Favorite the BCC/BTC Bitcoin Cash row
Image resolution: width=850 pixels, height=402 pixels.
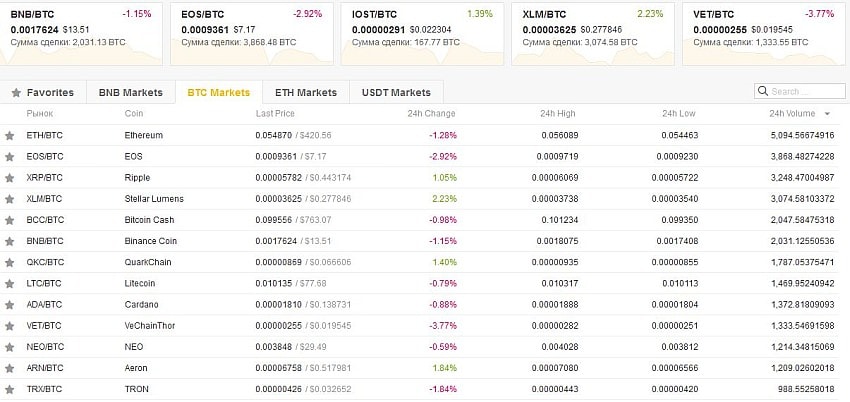[10, 219]
